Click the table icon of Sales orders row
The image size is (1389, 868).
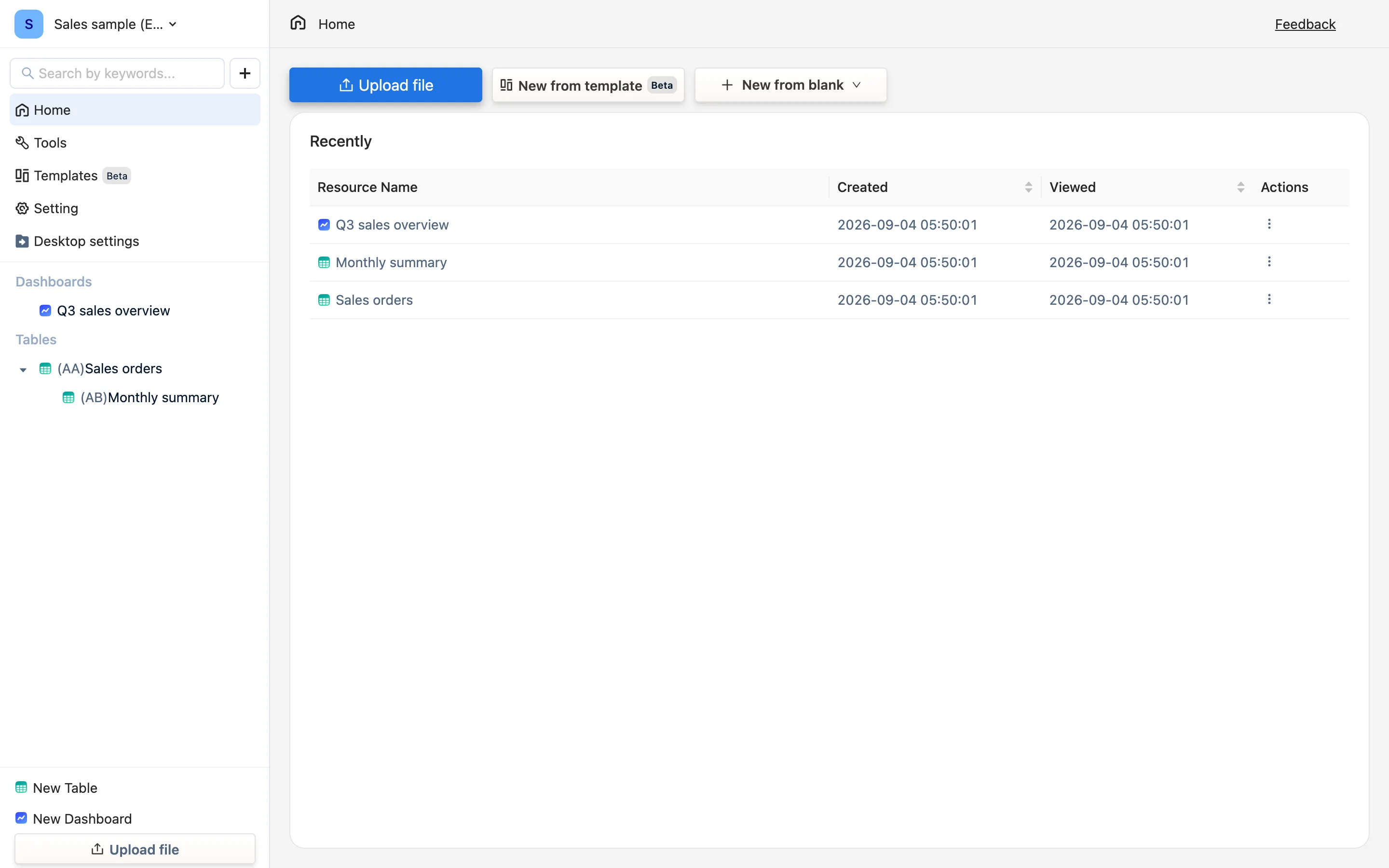[x=324, y=299]
